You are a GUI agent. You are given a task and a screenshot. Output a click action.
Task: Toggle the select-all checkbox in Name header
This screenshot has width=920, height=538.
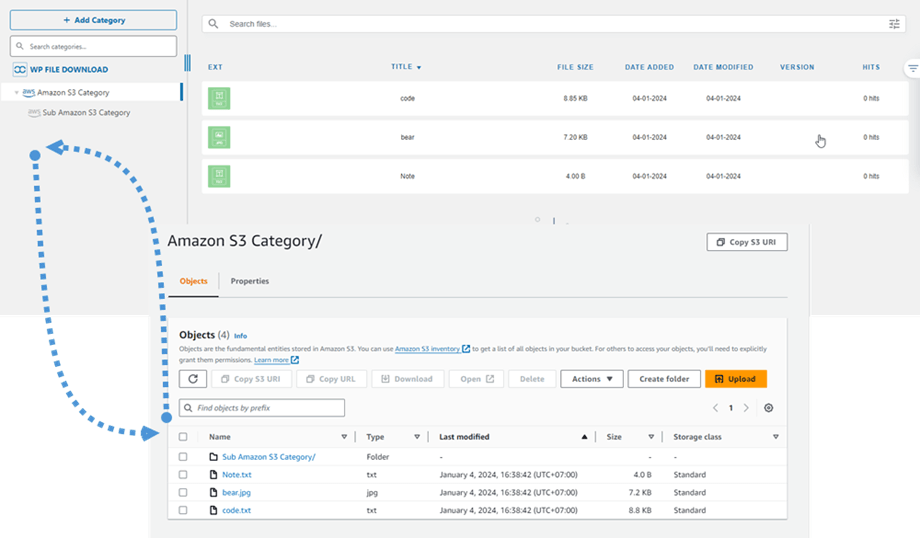(x=183, y=437)
